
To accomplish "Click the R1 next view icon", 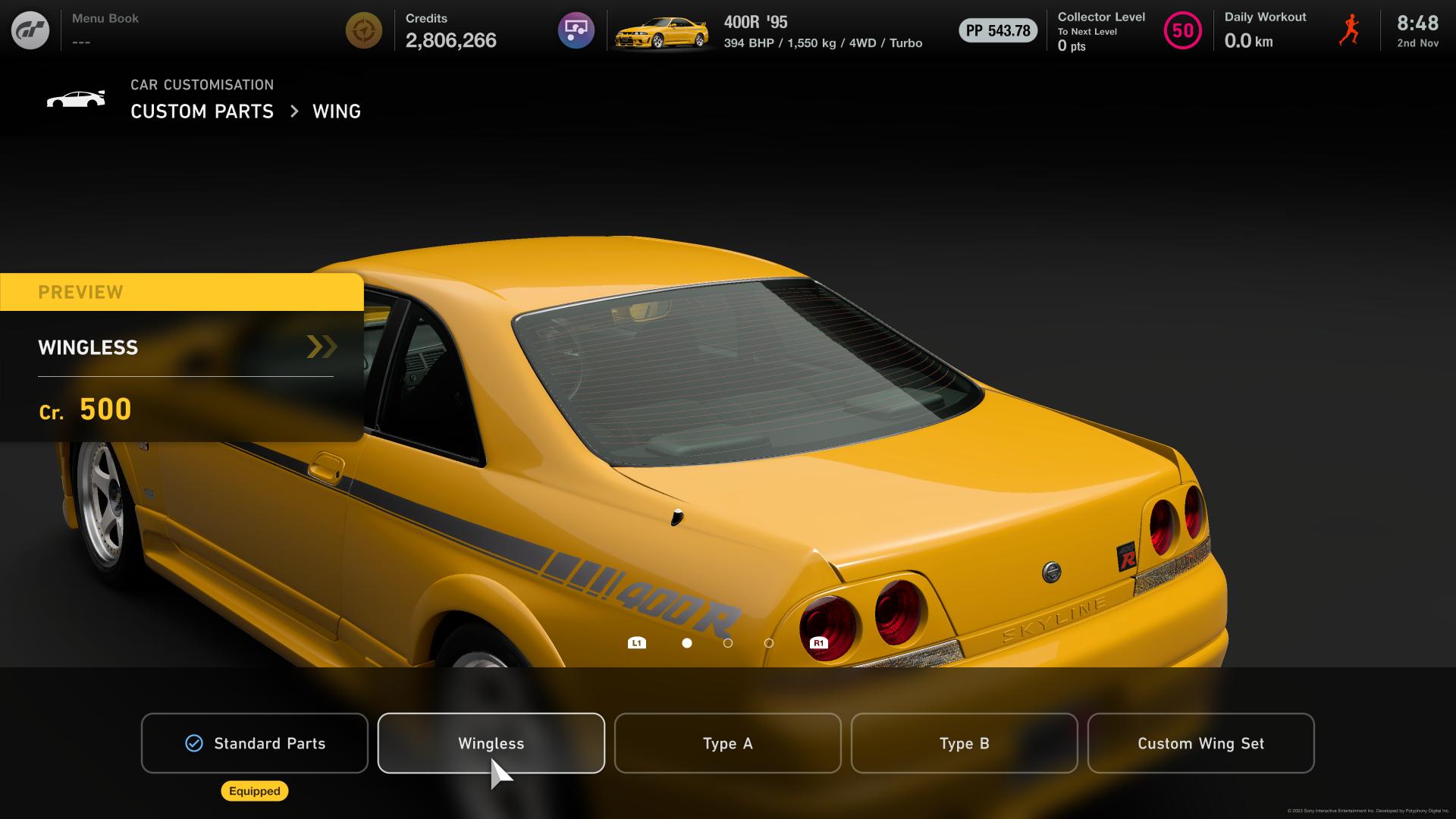I will 818,643.
